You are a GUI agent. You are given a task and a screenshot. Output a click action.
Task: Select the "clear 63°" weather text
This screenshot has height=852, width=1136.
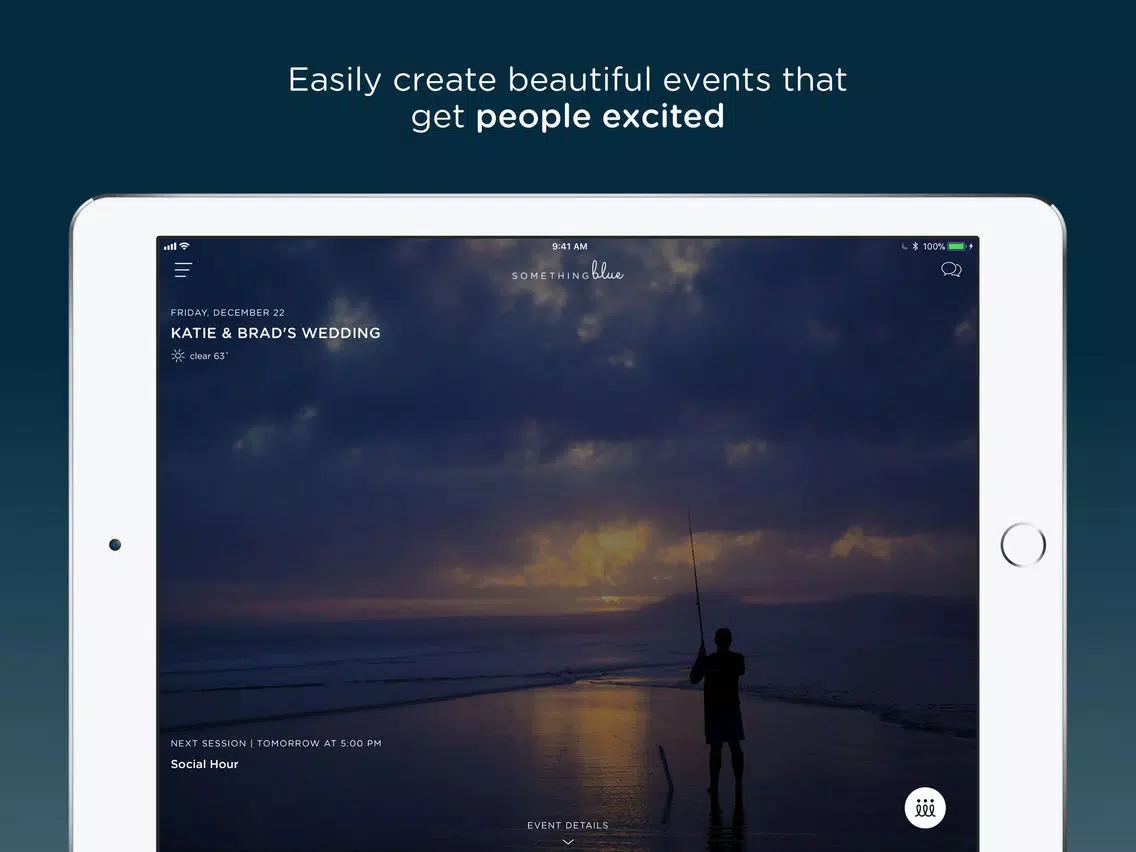pos(209,356)
